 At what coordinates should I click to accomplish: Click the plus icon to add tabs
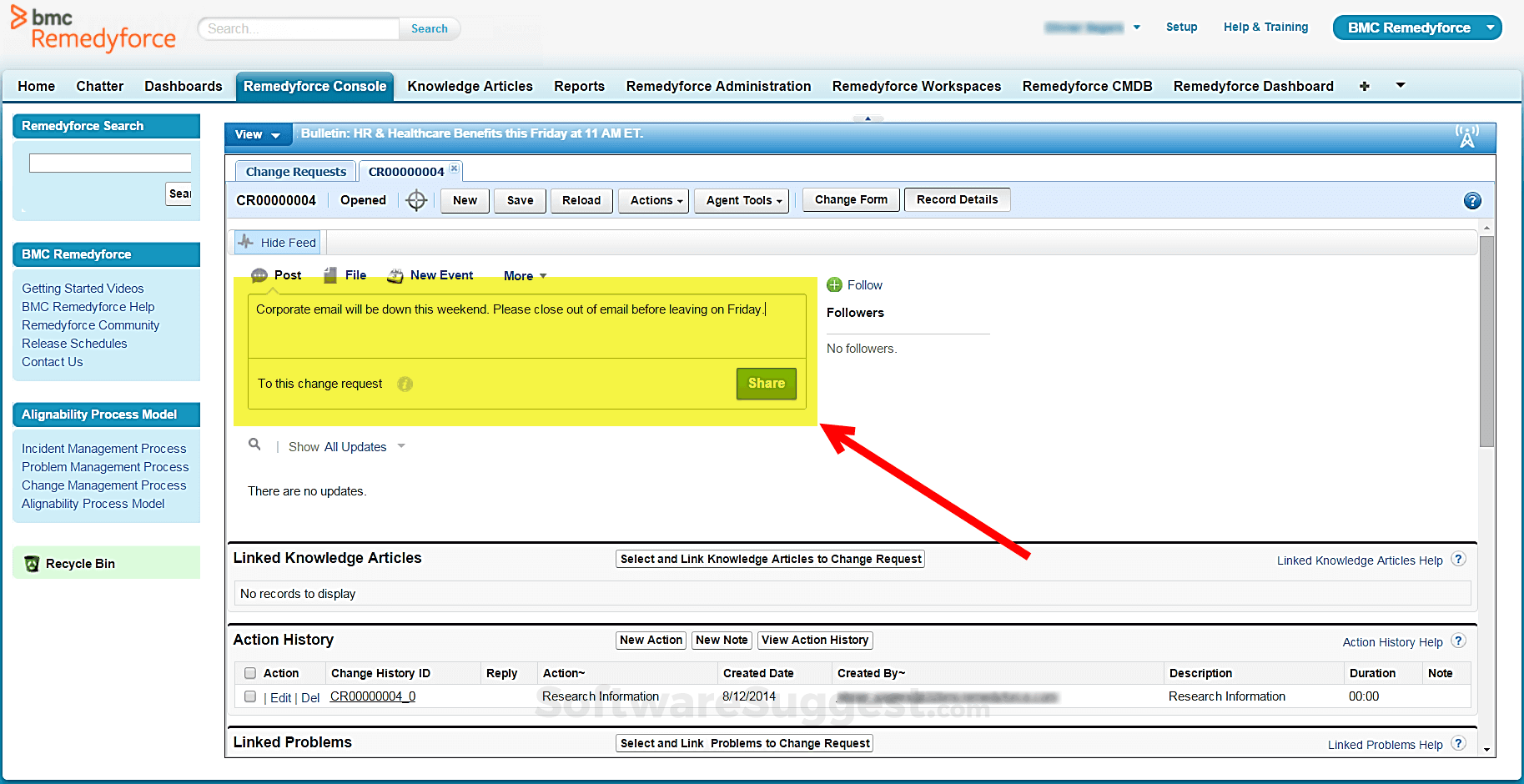coord(1364,86)
